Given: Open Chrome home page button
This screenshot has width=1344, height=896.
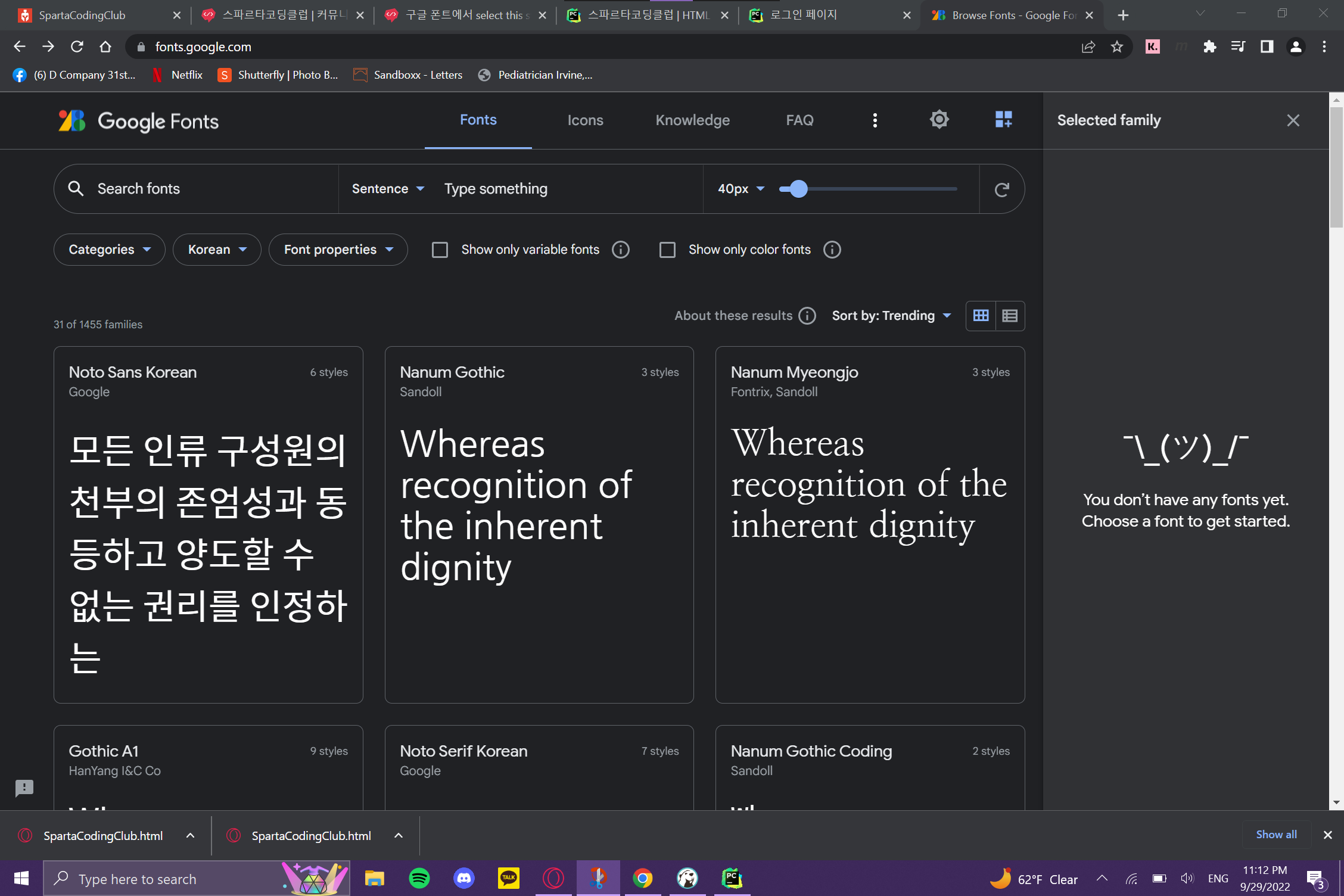Looking at the screenshot, I should pyautogui.click(x=105, y=46).
